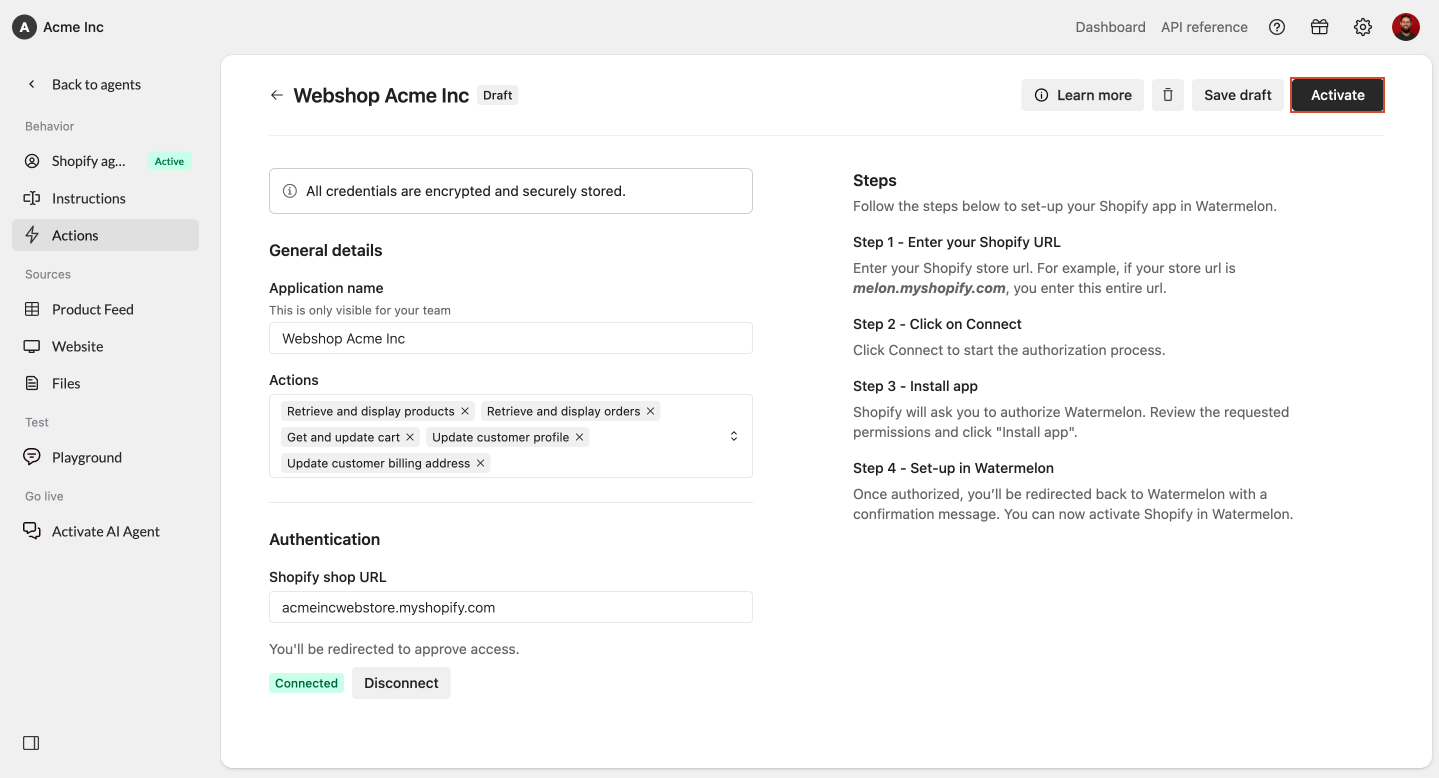The image size is (1439, 778).
Task: Remove the Get and update cart tag
Action: (x=410, y=437)
